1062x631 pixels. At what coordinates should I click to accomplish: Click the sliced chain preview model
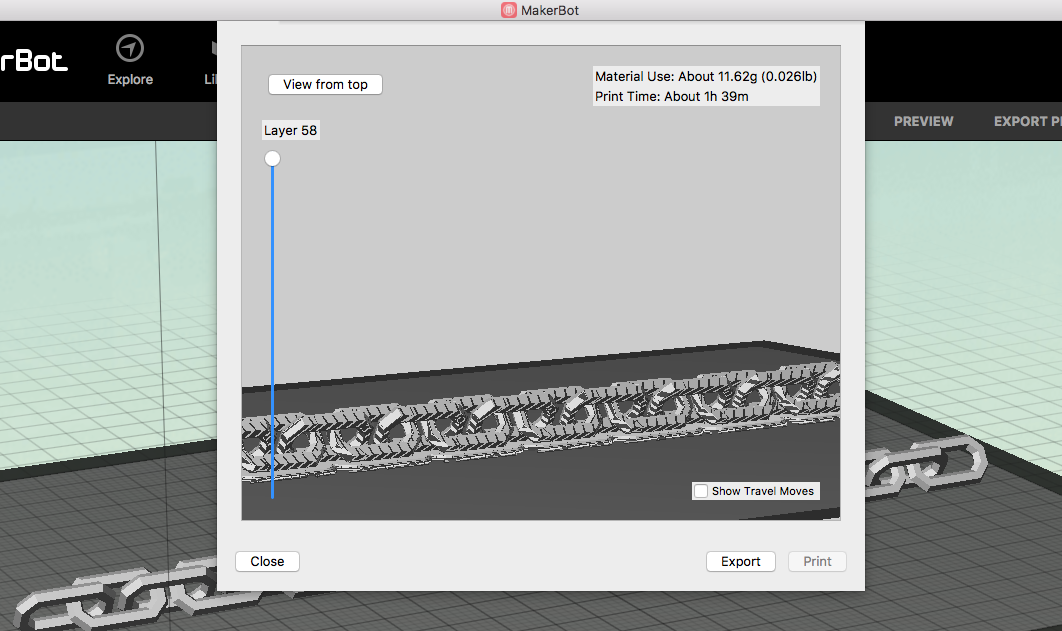pos(540,420)
